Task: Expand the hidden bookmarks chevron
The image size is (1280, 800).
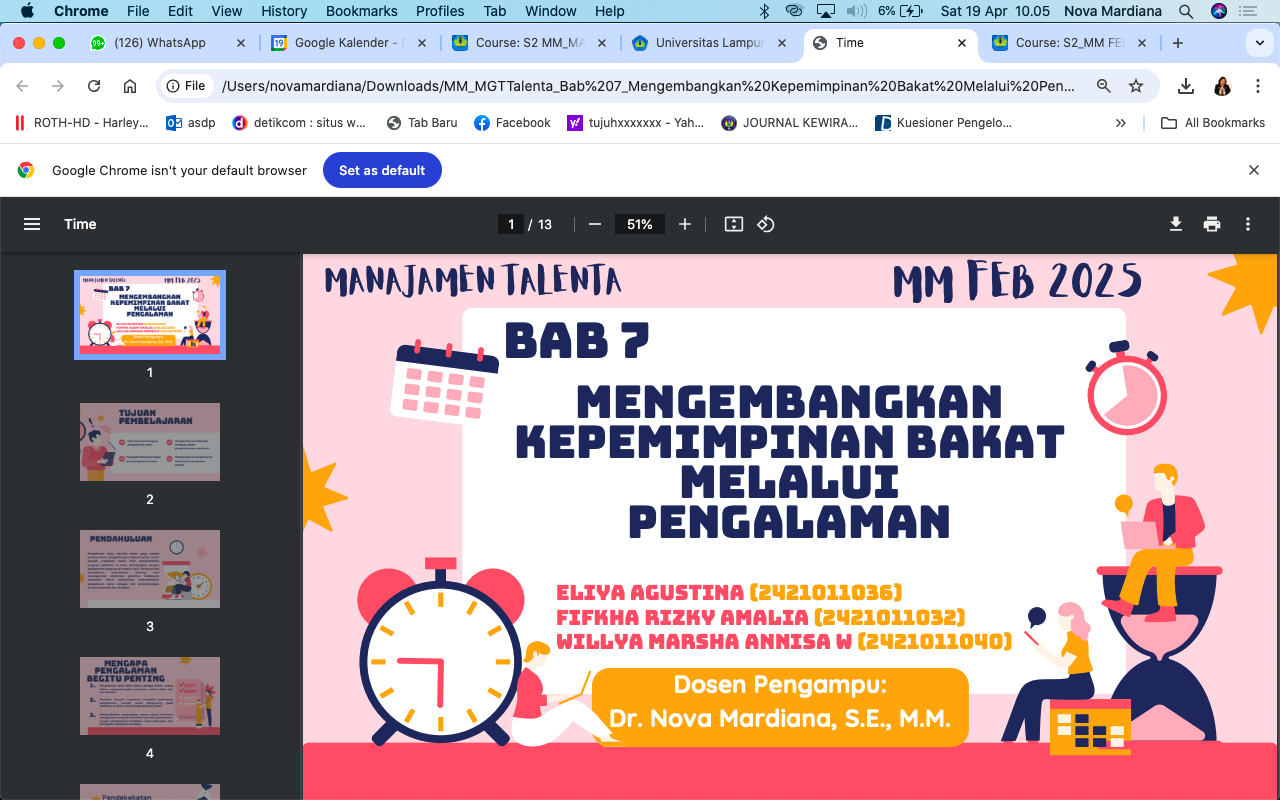Action: coord(1121,123)
